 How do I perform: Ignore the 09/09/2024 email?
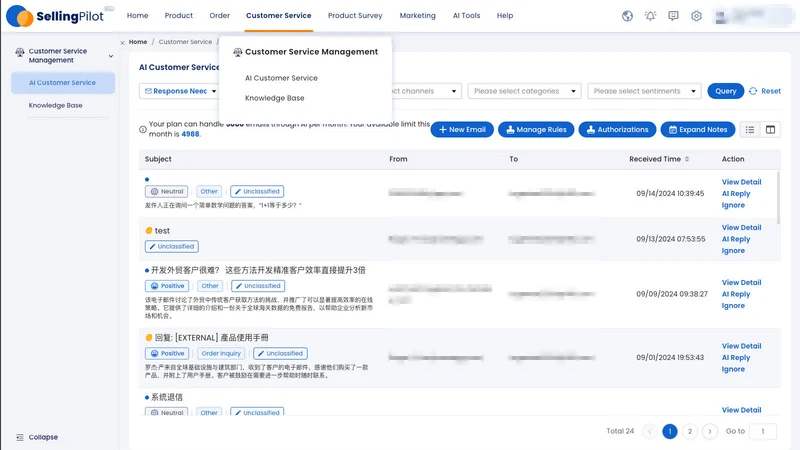(x=733, y=306)
